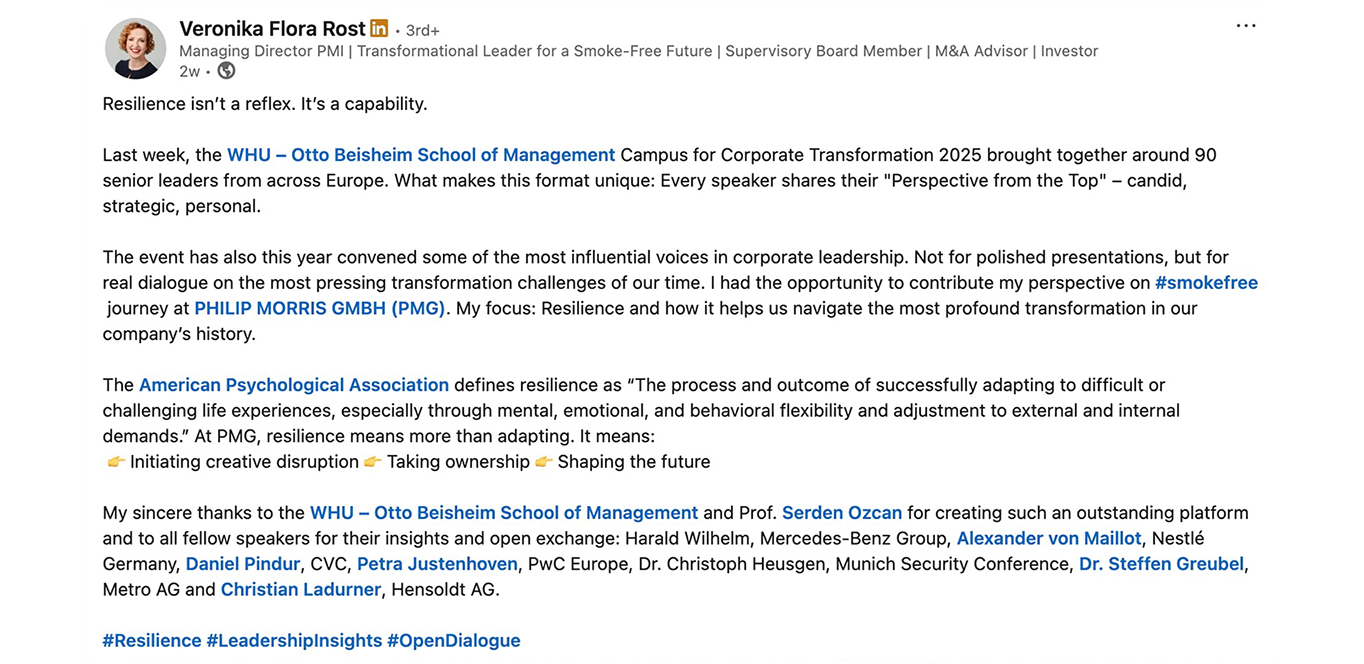The width and height of the screenshot is (1364, 664).
Task: Click the #OpenDialogue hashtag
Action: (453, 641)
